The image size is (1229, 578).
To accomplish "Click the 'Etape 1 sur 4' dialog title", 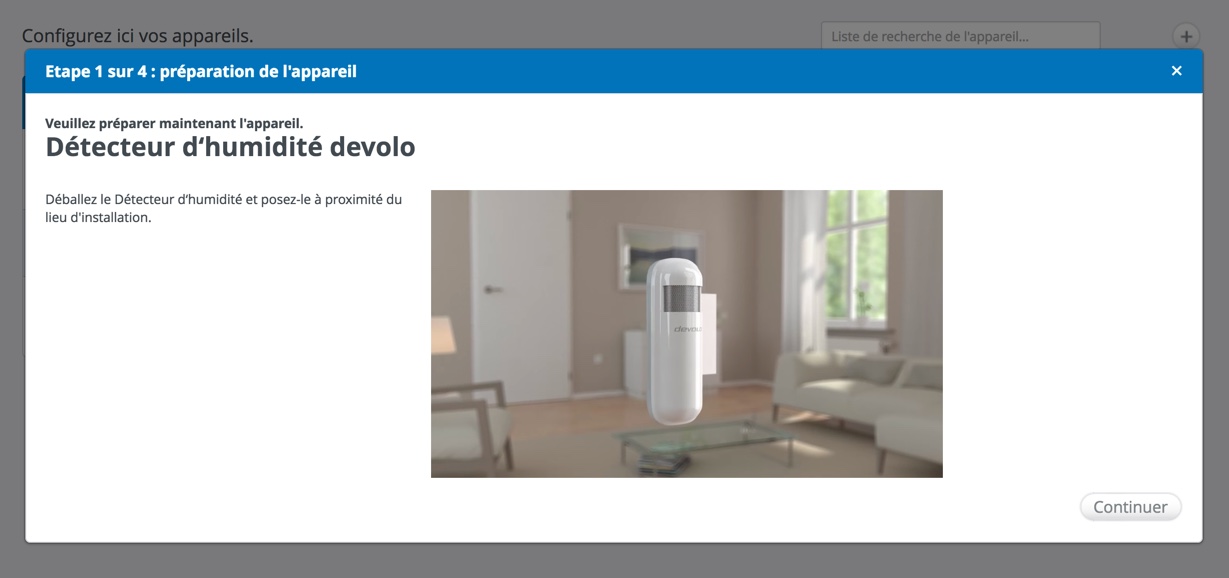I will pos(201,71).
